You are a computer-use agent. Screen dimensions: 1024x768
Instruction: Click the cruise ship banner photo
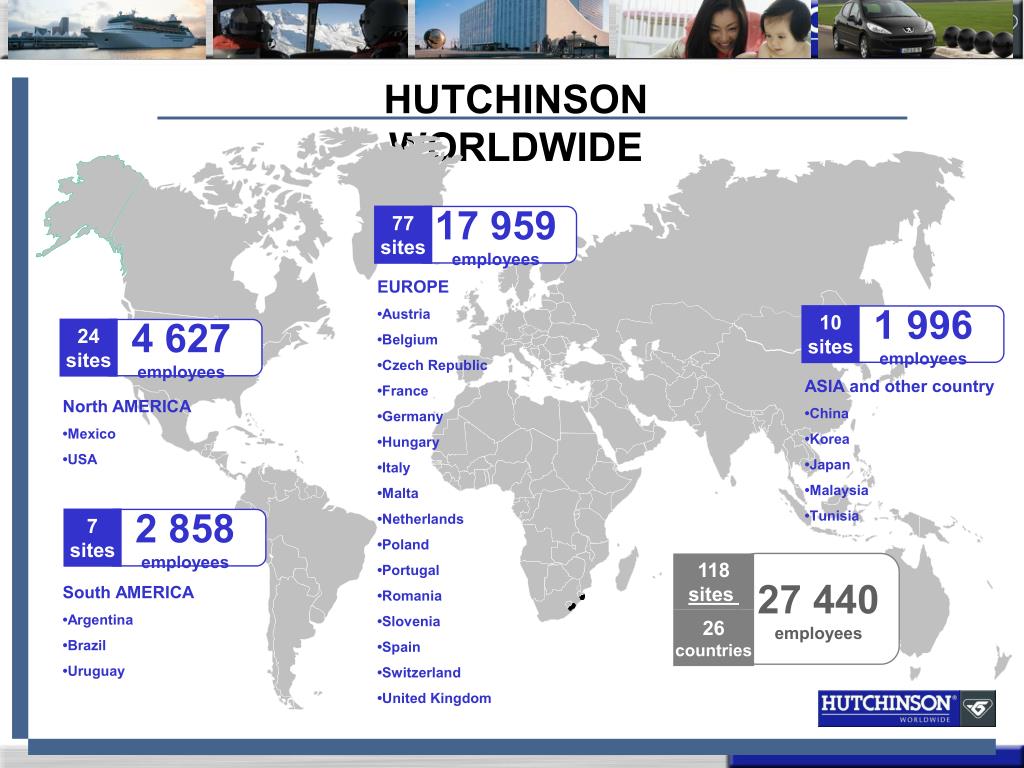point(106,29)
